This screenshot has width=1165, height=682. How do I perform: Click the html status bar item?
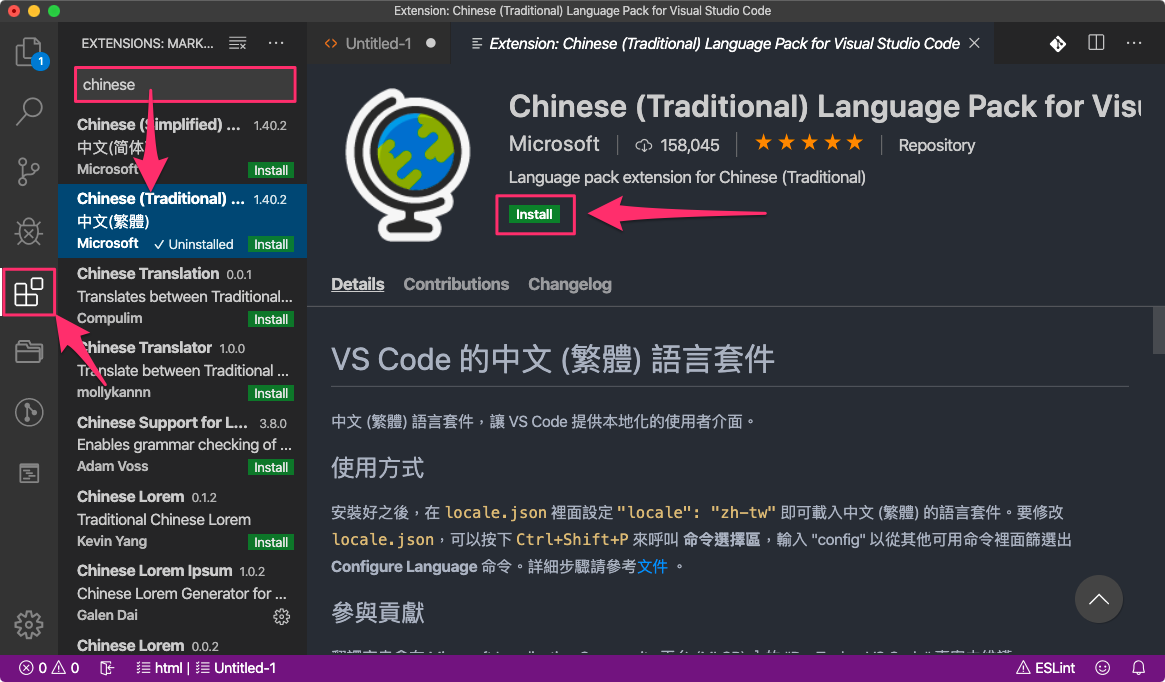click(159, 668)
